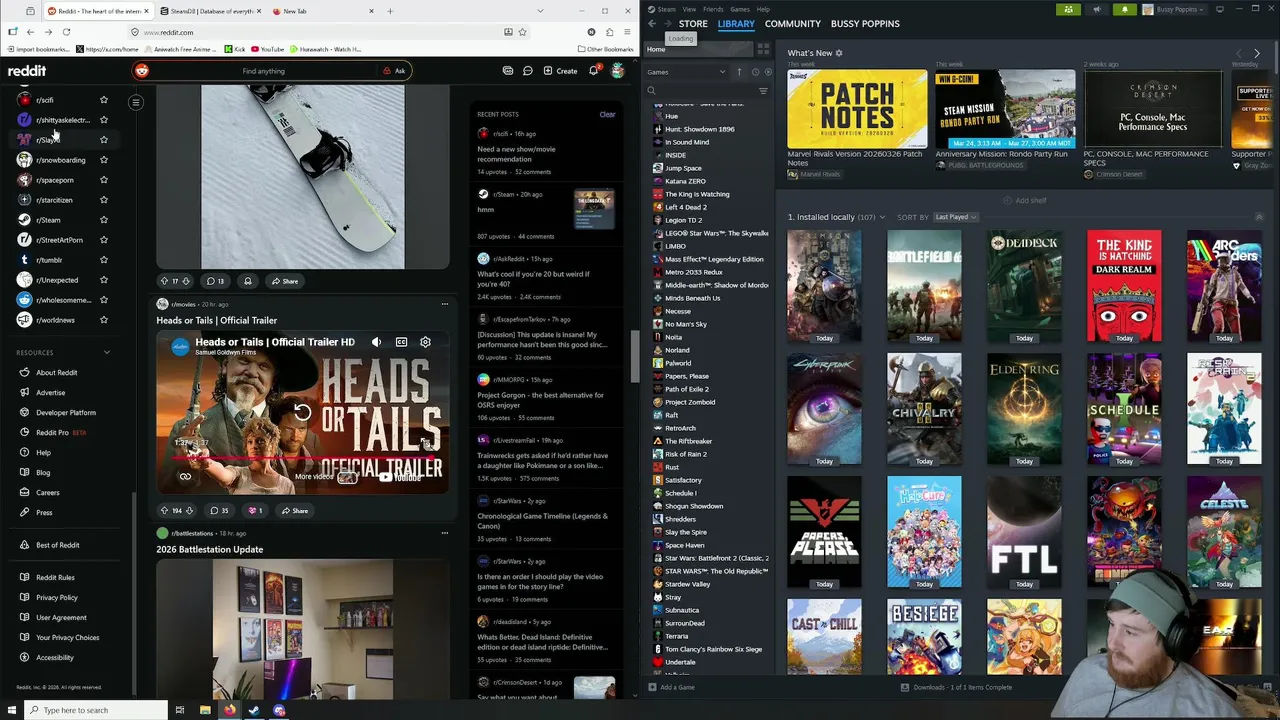This screenshot has height=720, width=1280.
Task: Open Reddit notifications bell
Action: click(593, 71)
